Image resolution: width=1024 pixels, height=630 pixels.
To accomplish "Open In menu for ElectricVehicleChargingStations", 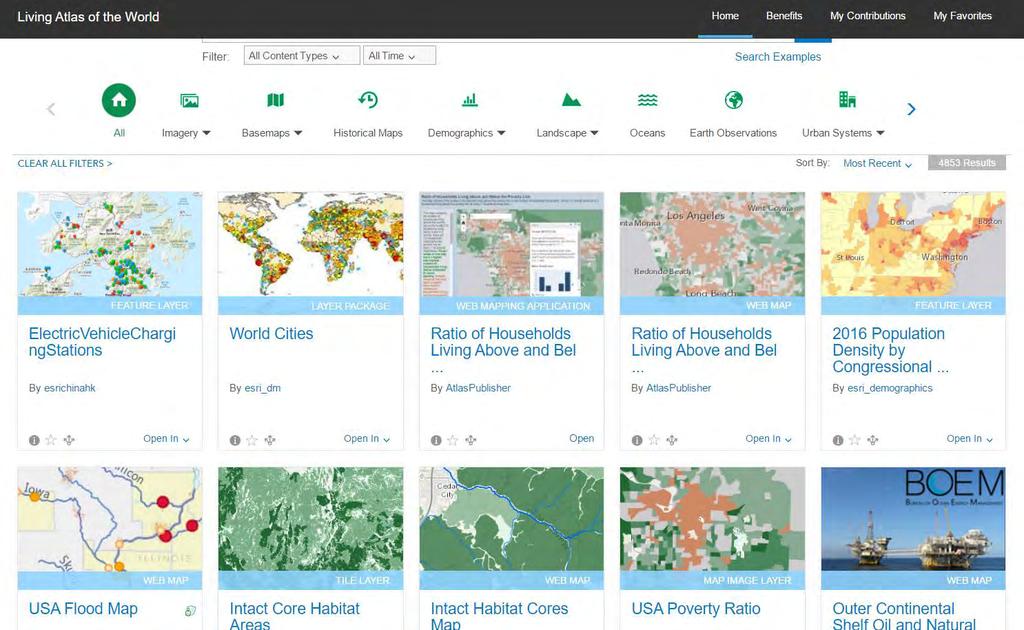I will (167, 439).
